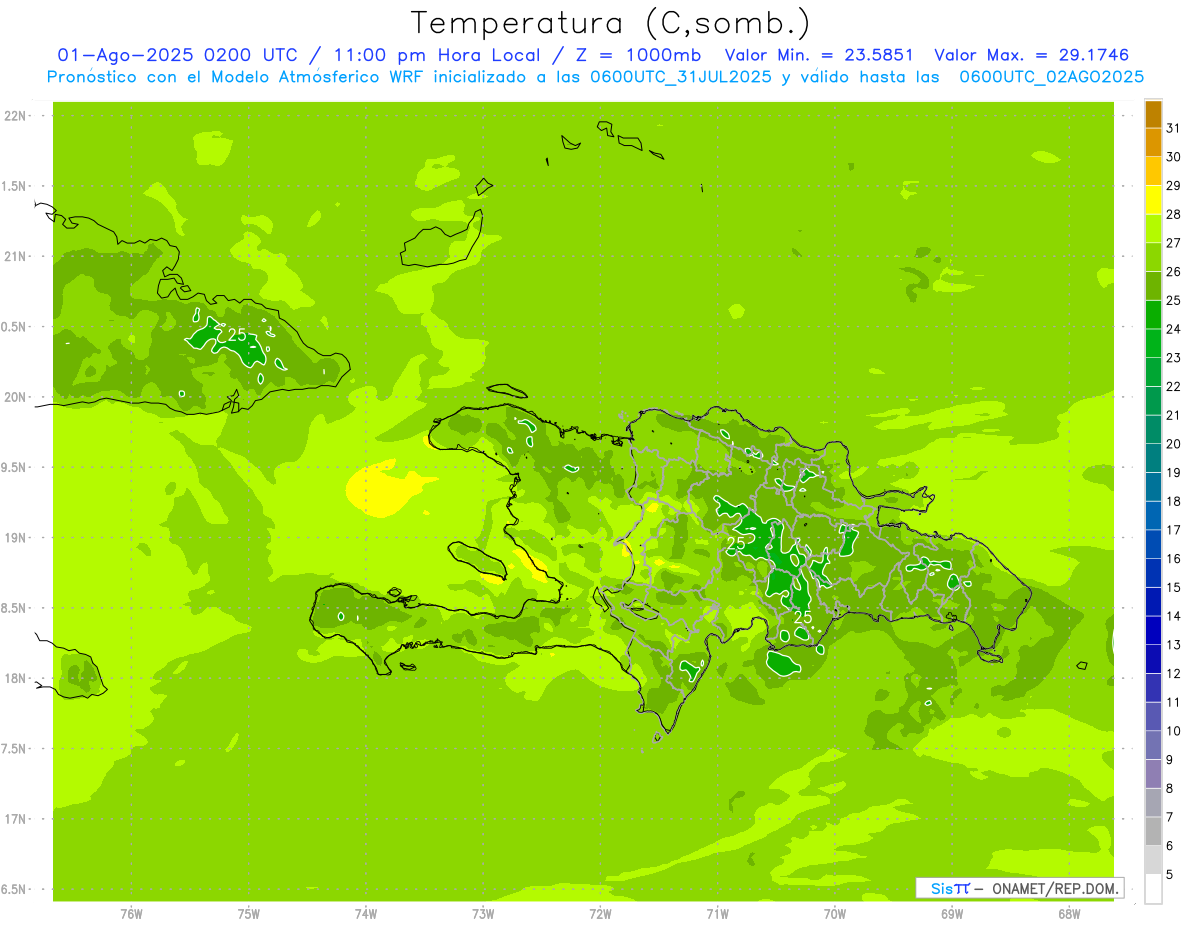The height and width of the screenshot is (927, 1200).
Task: Click the '71W' longitude axis label
Action: pyautogui.click(x=717, y=914)
